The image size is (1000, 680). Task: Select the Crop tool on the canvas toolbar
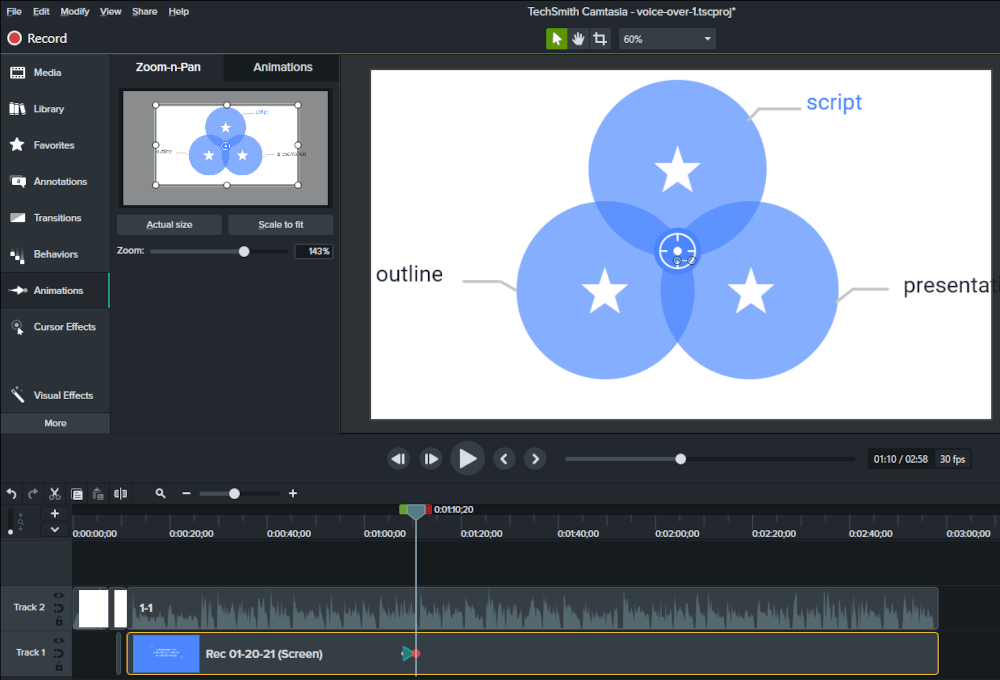[x=599, y=38]
